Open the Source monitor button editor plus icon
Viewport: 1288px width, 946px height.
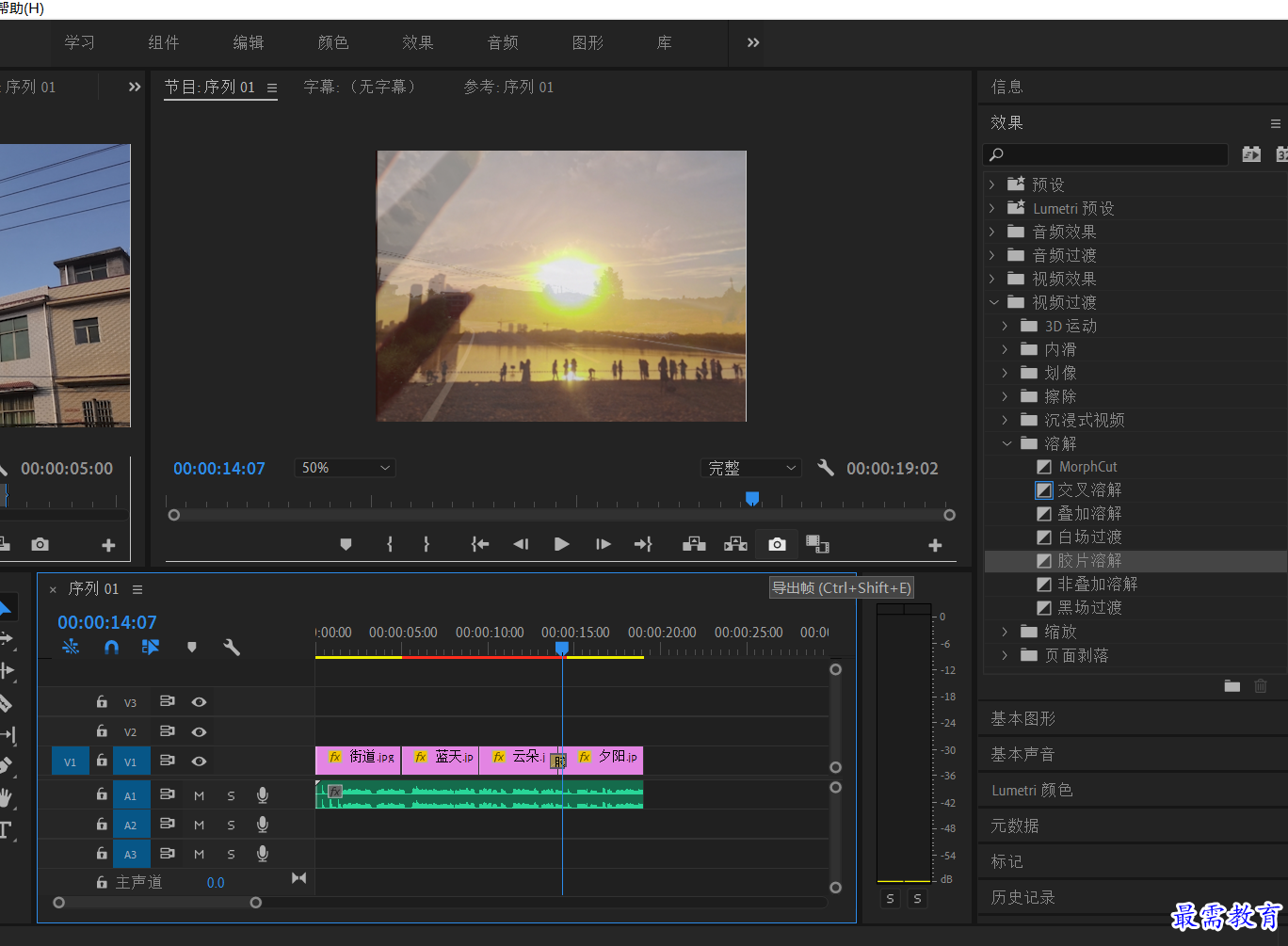108,545
